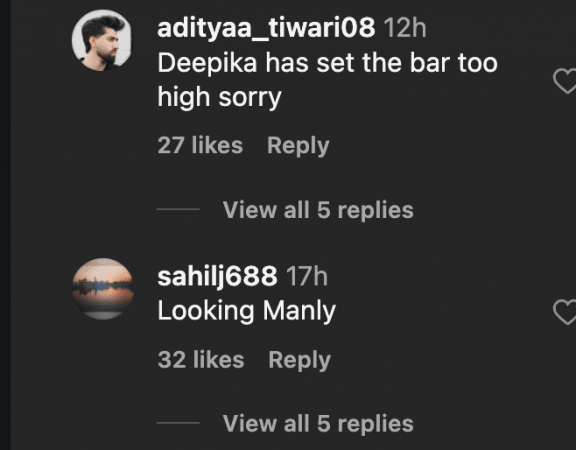
Task: Like sahilj688's comment with the heart icon
Action: coord(565,312)
